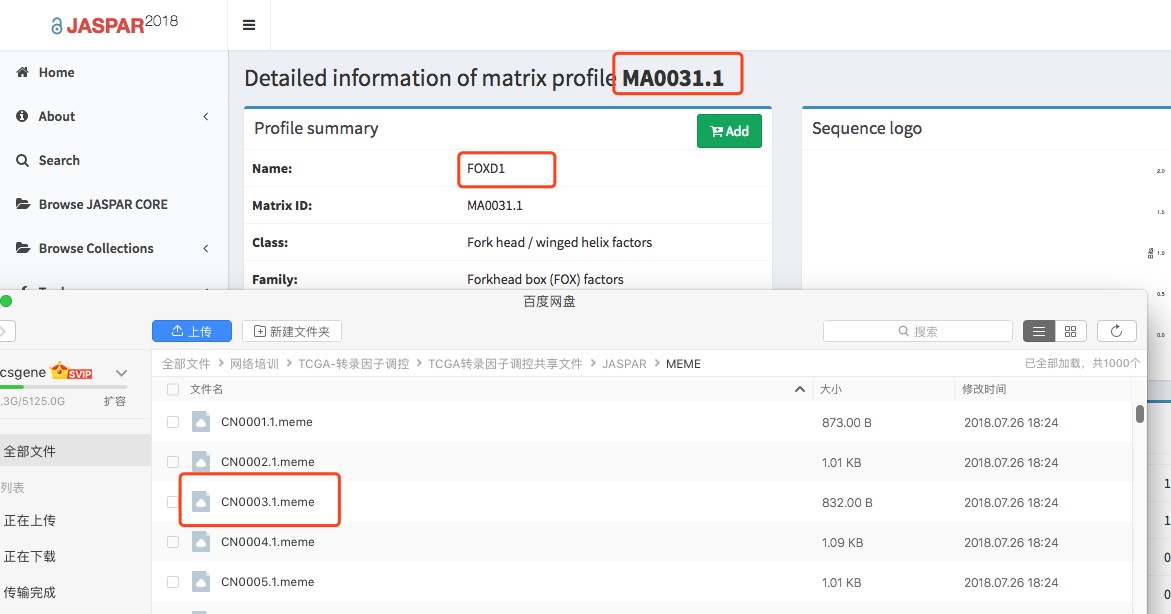Click the MEME breadcrumb
This screenshot has width=1171, height=614.
[x=683, y=364]
